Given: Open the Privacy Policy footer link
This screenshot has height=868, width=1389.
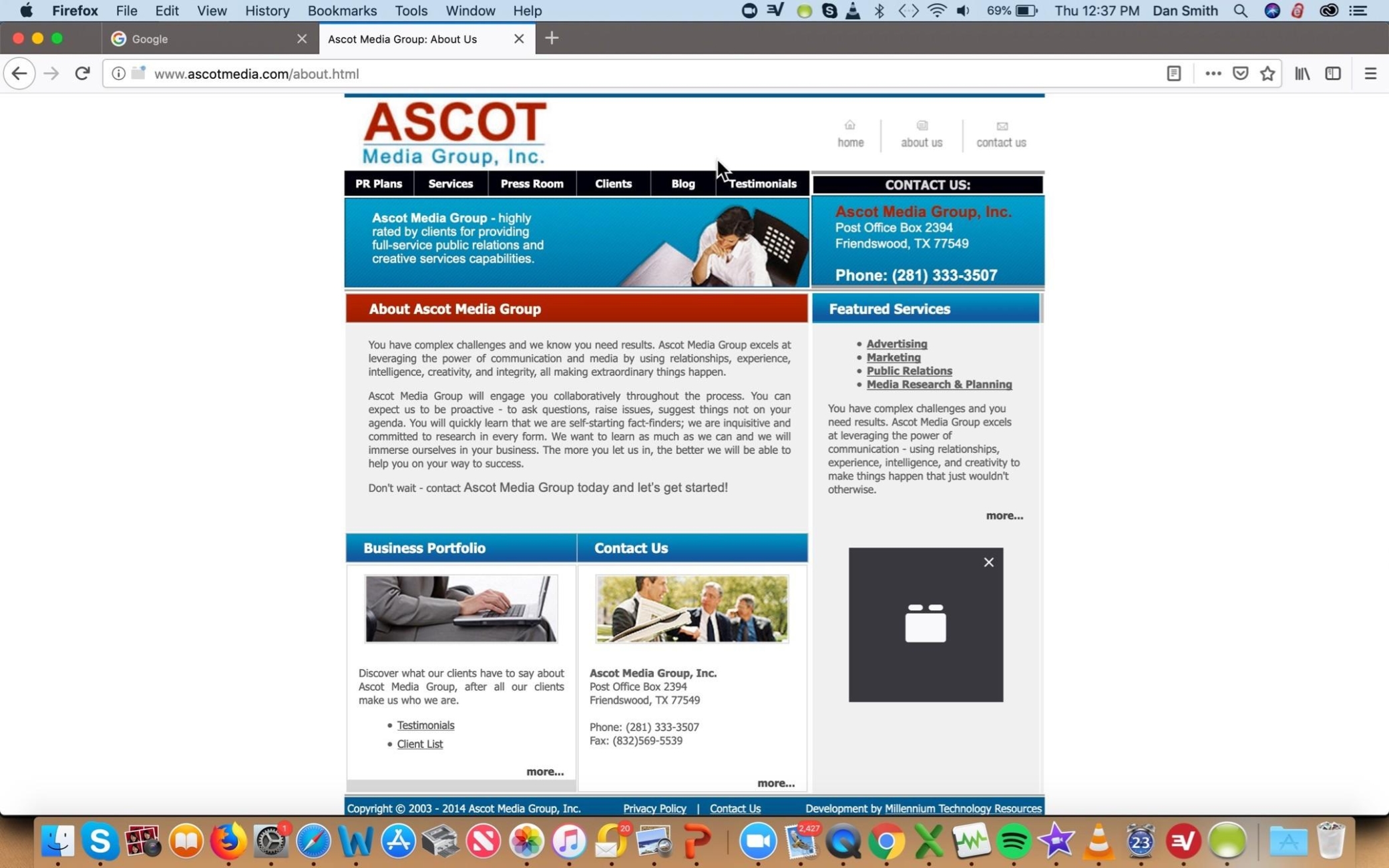Looking at the screenshot, I should pyautogui.click(x=654, y=809).
